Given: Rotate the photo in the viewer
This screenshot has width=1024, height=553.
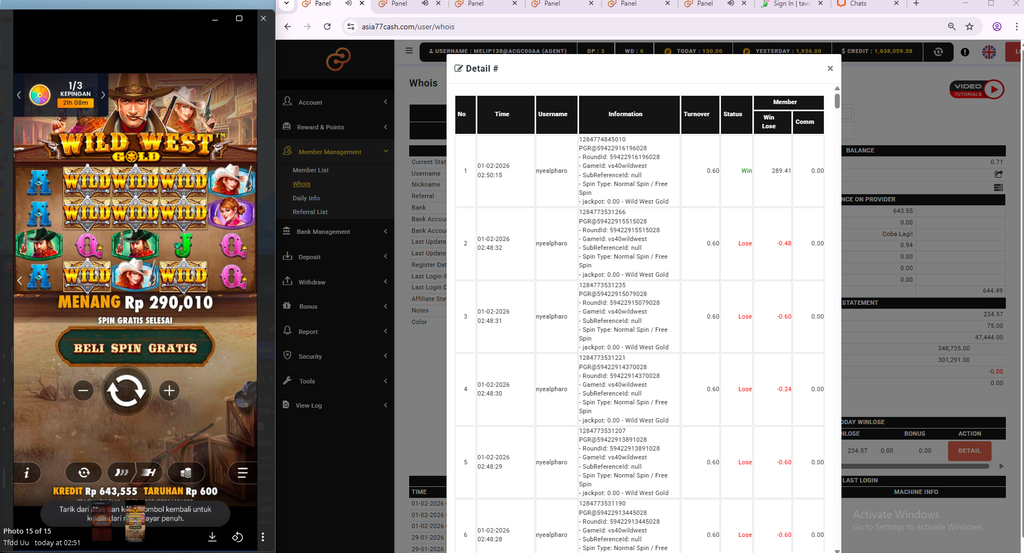Looking at the screenshot, I should click(x=238, y=537).
